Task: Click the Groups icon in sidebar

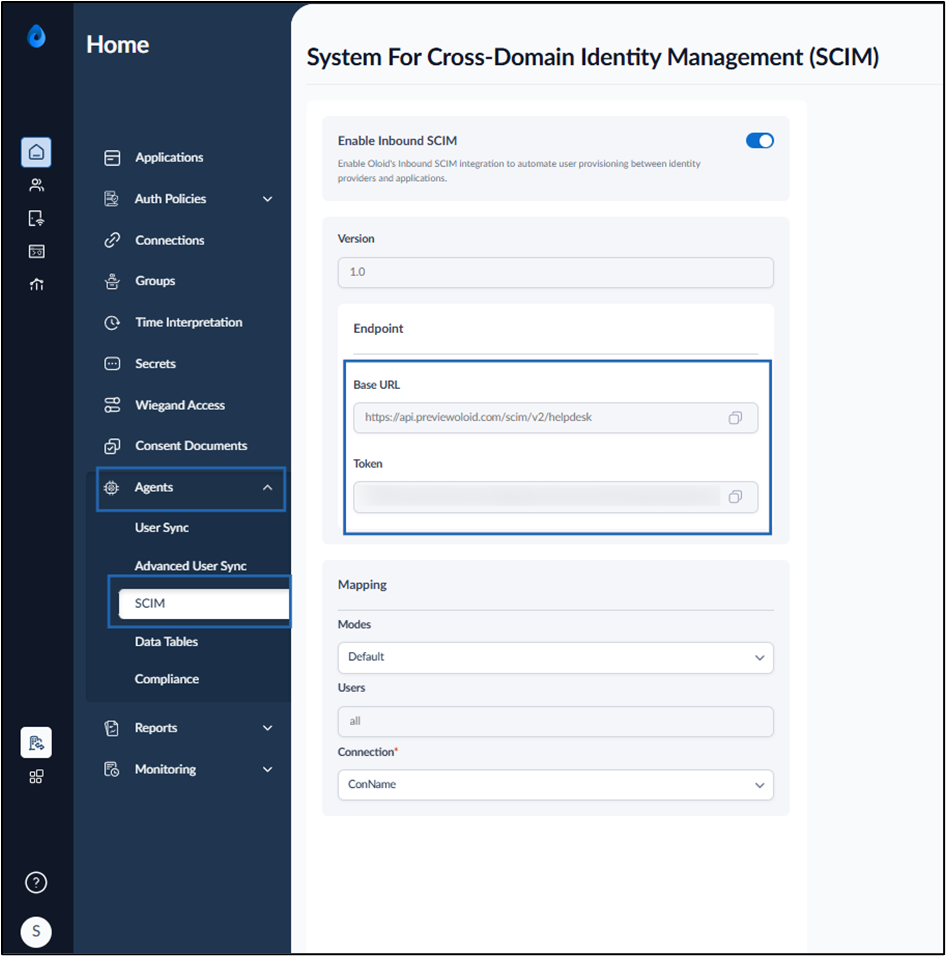Action: 112,281
